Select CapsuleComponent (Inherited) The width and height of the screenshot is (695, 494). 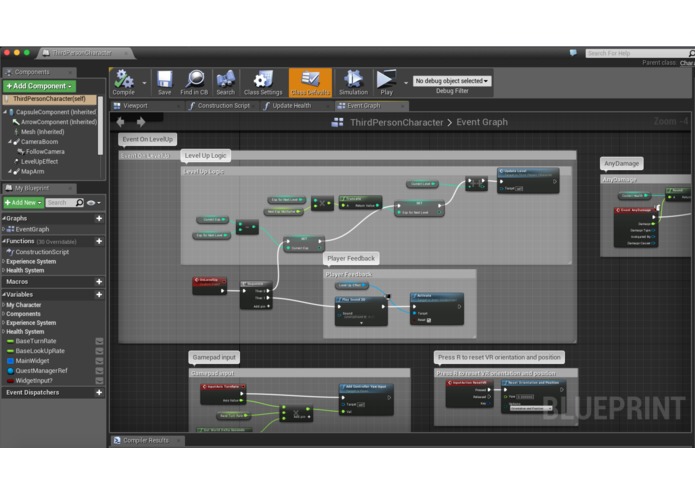click(x=56, y=112)
